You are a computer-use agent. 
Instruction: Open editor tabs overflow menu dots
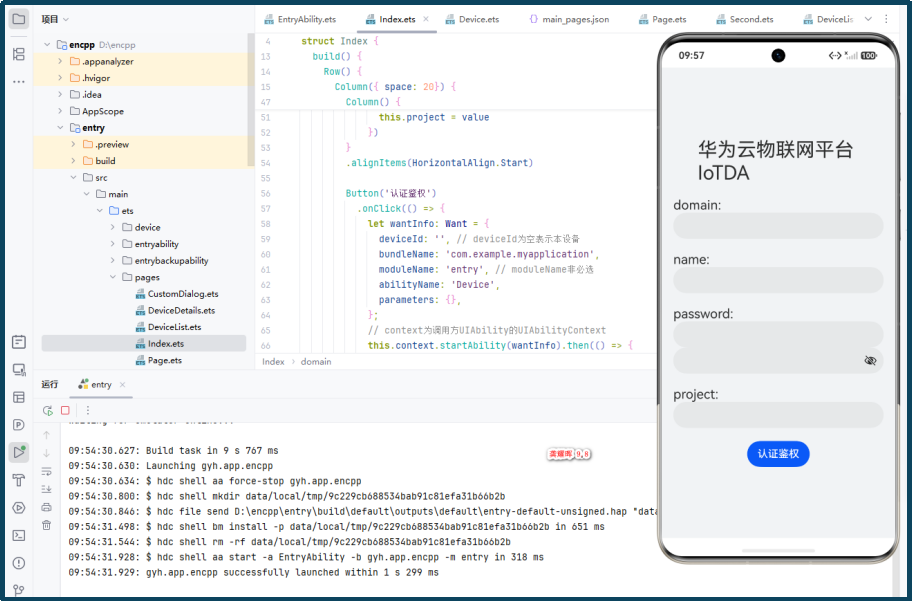point(886,19)
